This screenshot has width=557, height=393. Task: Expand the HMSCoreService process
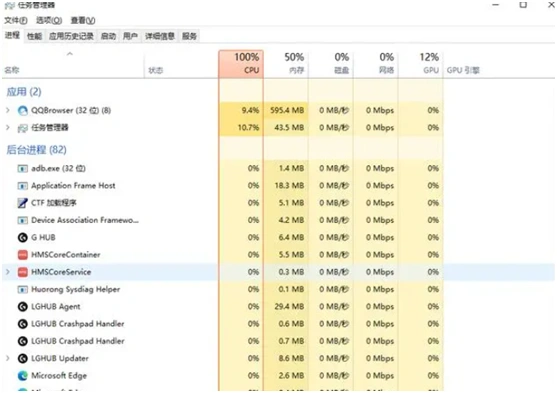coord(8,272)
